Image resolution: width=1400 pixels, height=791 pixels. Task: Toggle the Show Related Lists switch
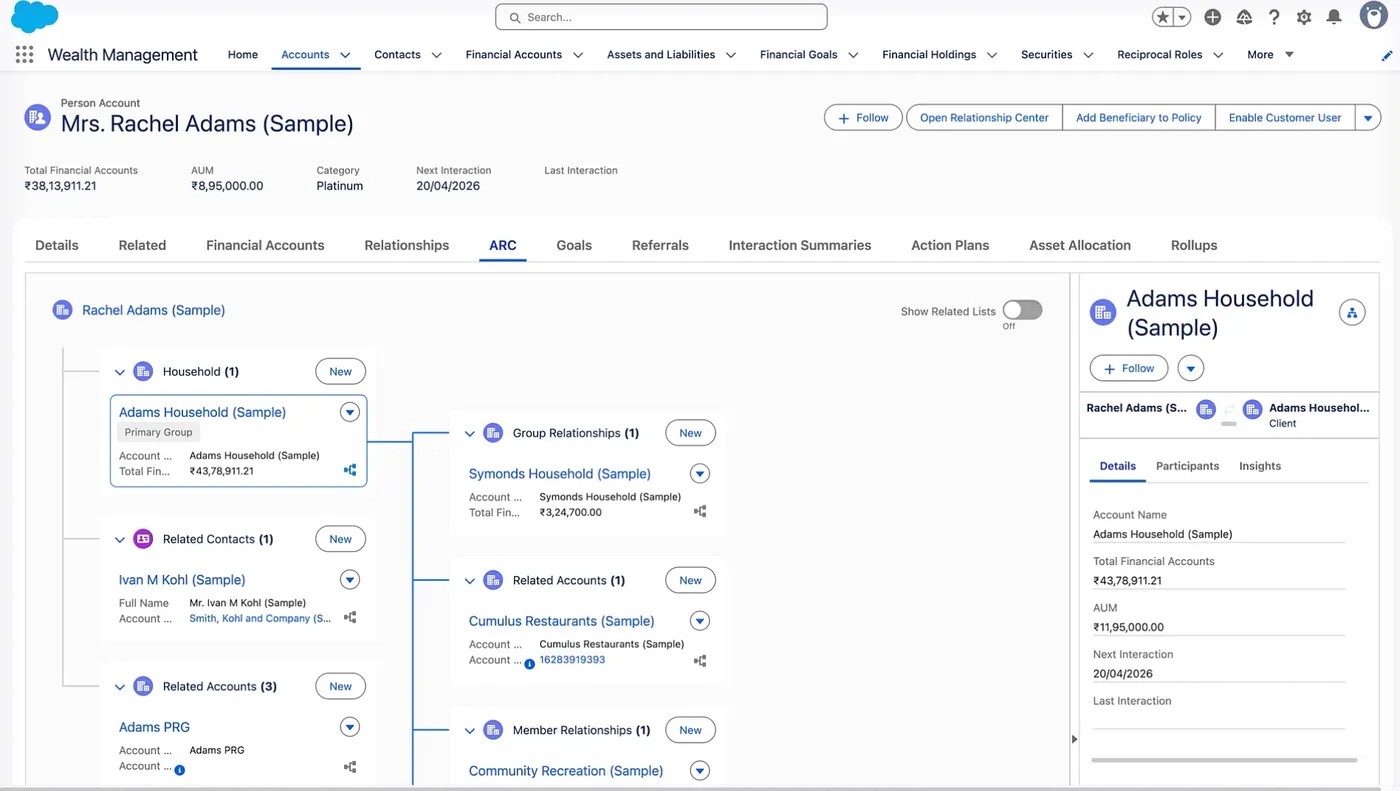1022,310
